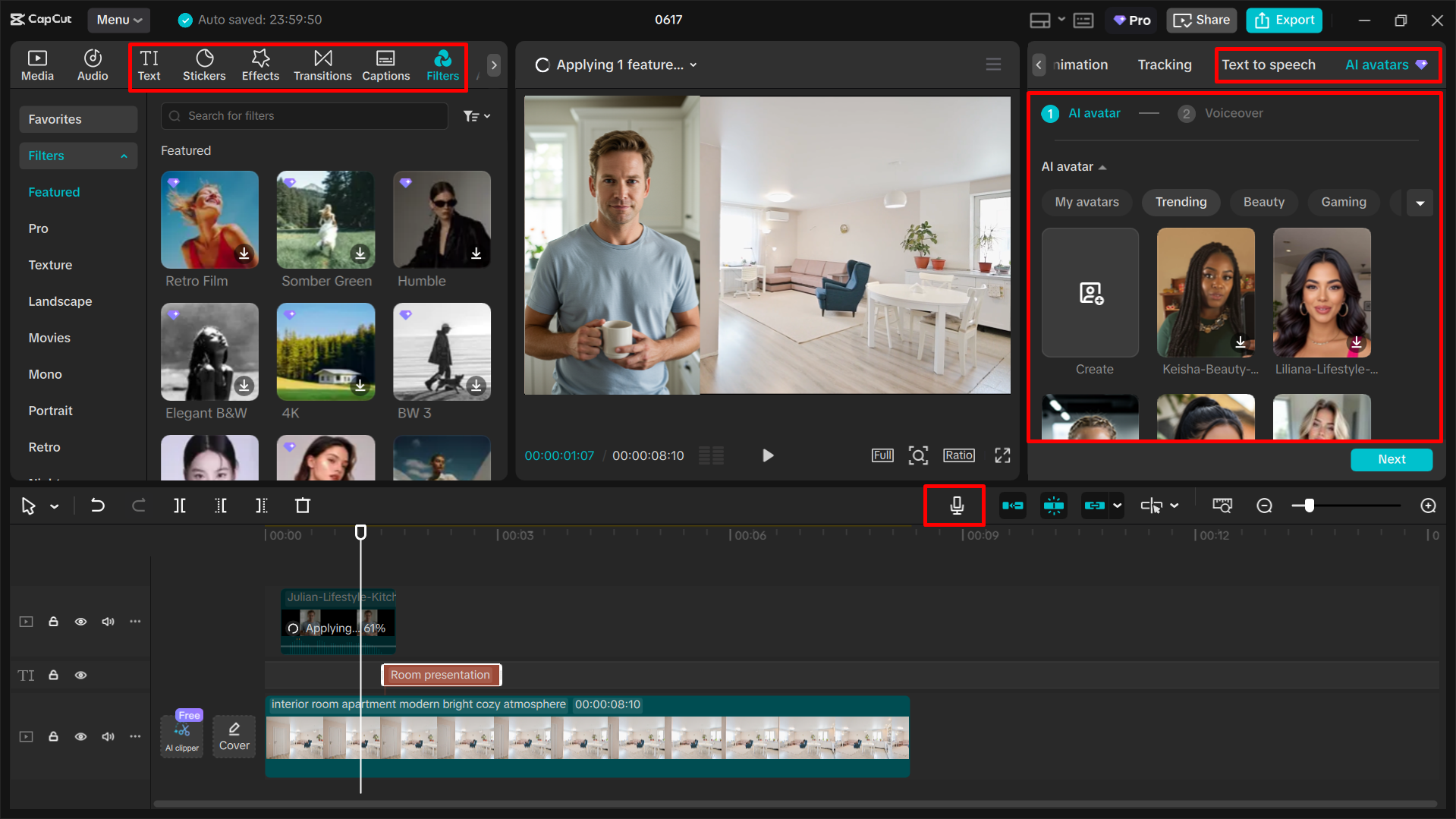Expand the filter search options with the funnel dropdown
Image resolution: width=1456 pixels, height=819 pixels.
(476, 115)
